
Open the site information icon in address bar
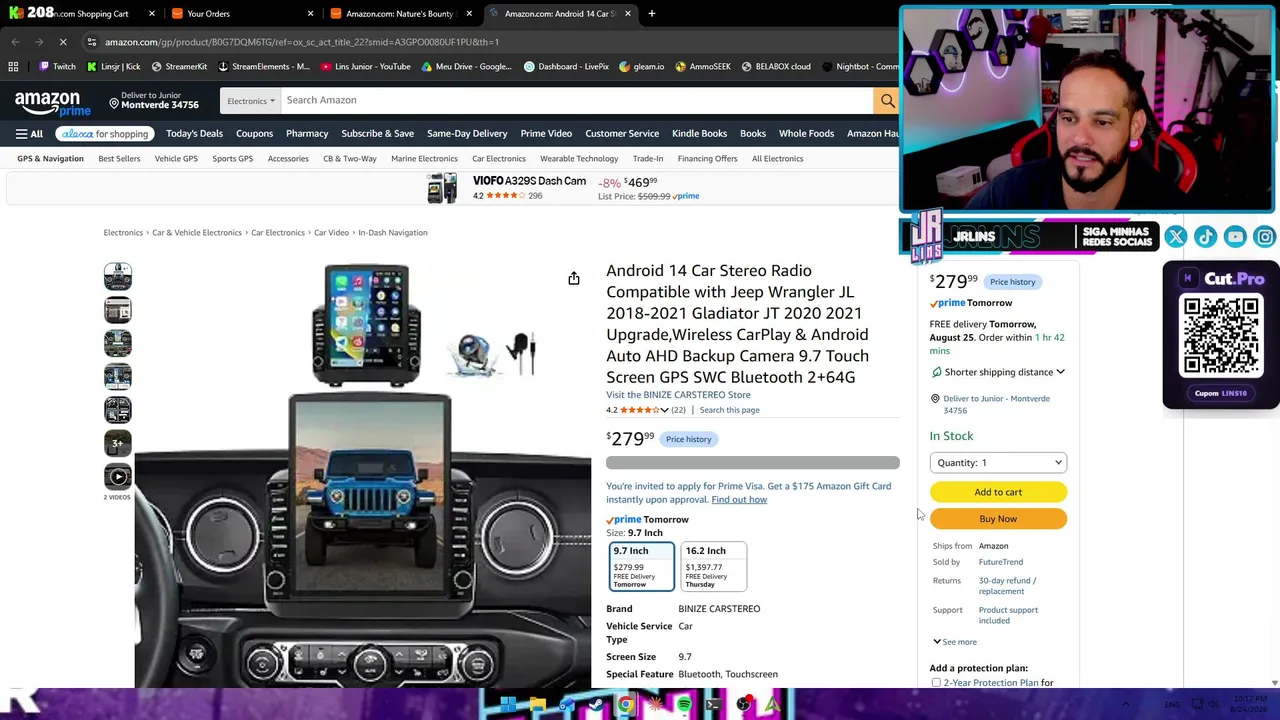[91, 42]
